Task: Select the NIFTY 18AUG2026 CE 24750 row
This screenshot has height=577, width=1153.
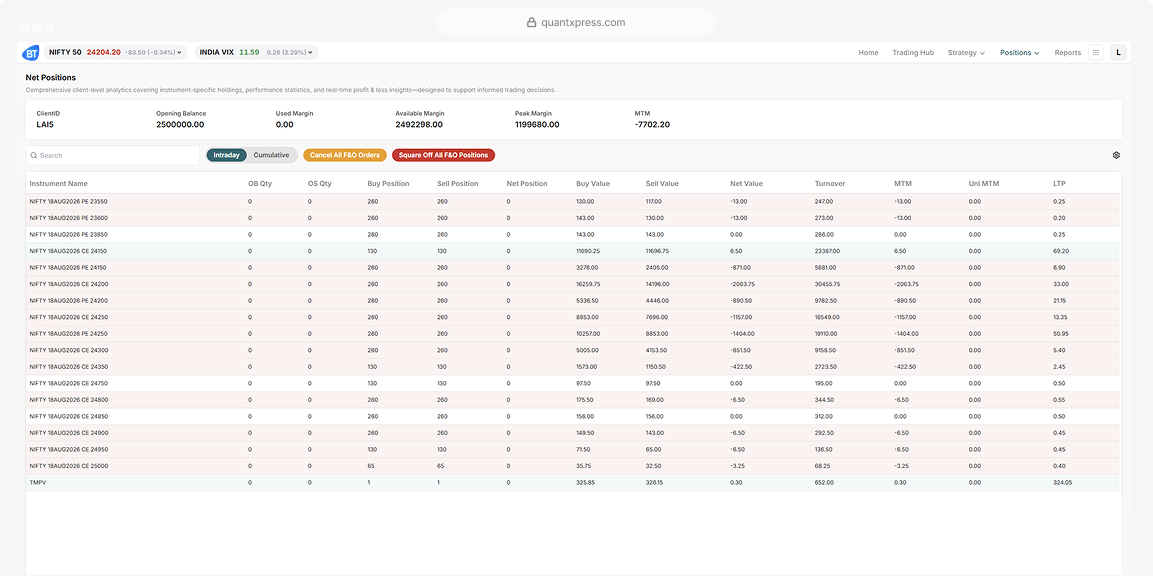Action: tap(574, 383)
